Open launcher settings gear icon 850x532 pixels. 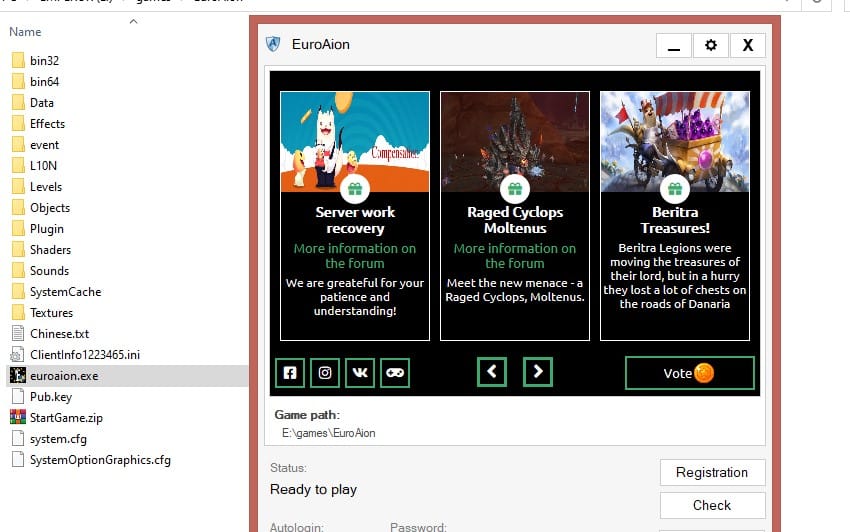(x=710, y=45)
